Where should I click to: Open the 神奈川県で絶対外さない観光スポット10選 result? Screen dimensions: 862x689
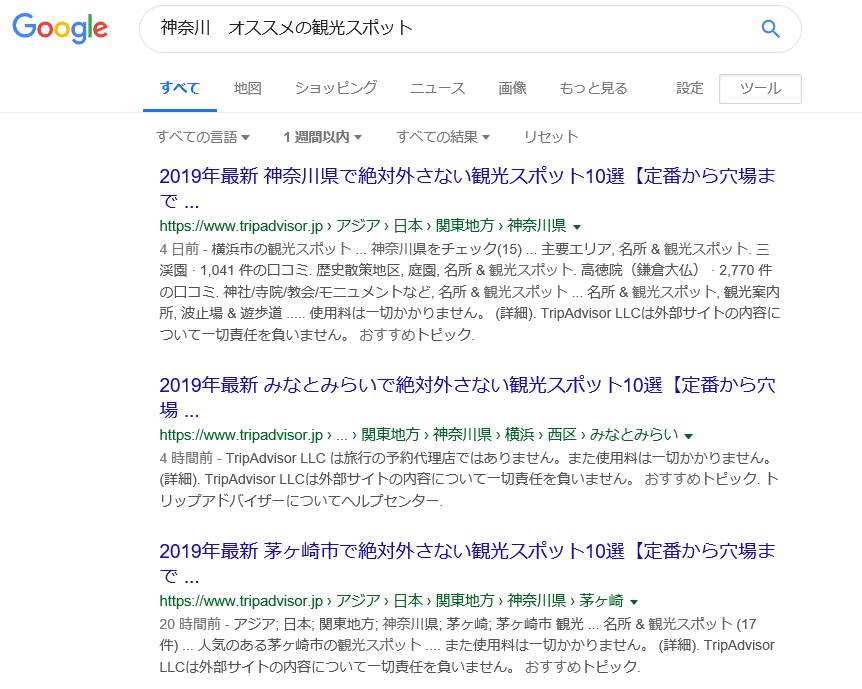[467, 188]
